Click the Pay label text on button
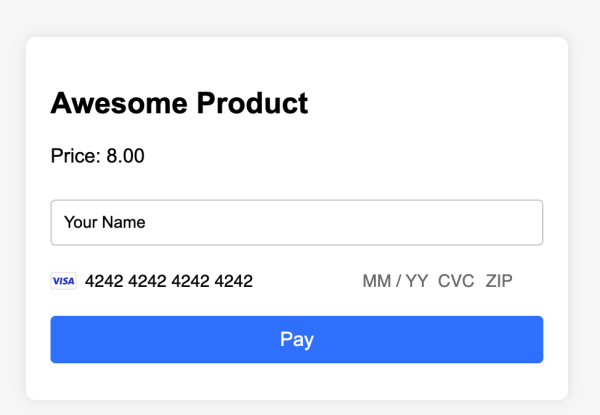The image size is (600, 415). [x=297, y=340]
